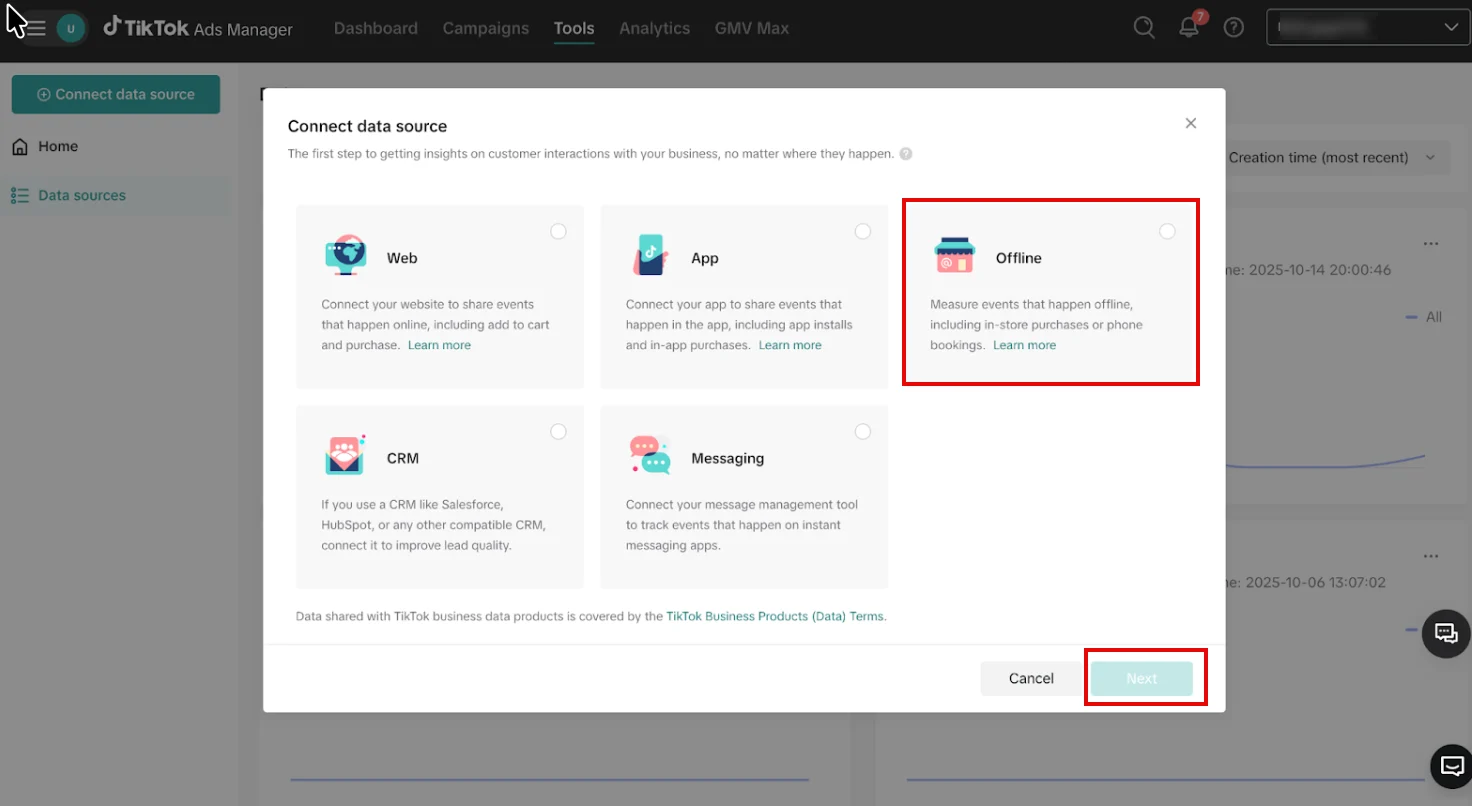
Task: Click the Home house icon in sidebar
Action: pyautogui.click(x=20, y=147)
